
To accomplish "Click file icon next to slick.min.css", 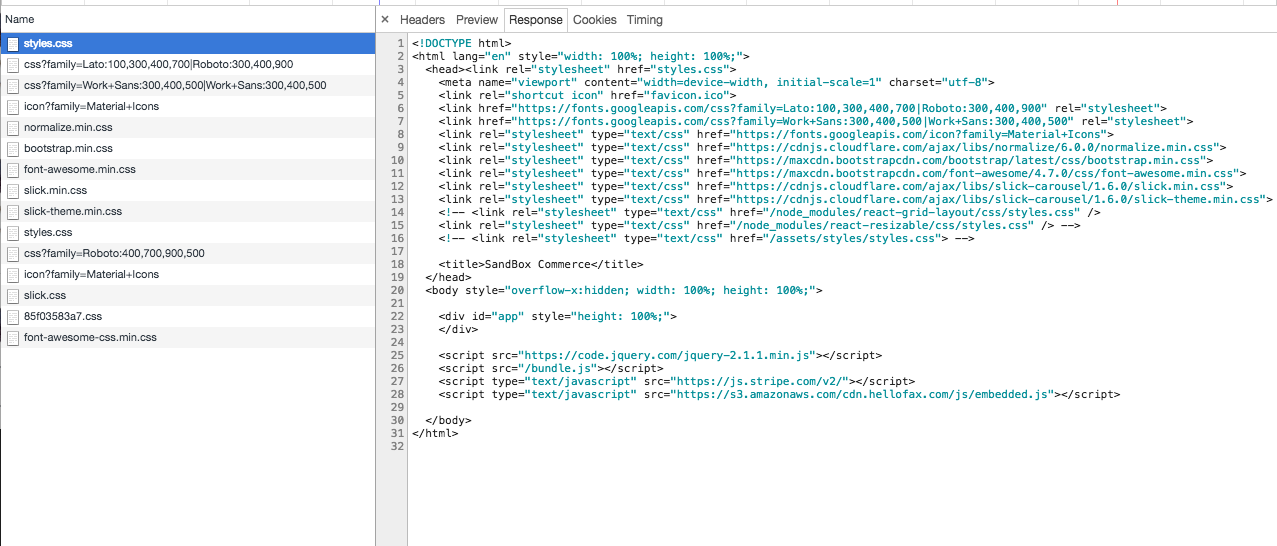I will (13, 191).
